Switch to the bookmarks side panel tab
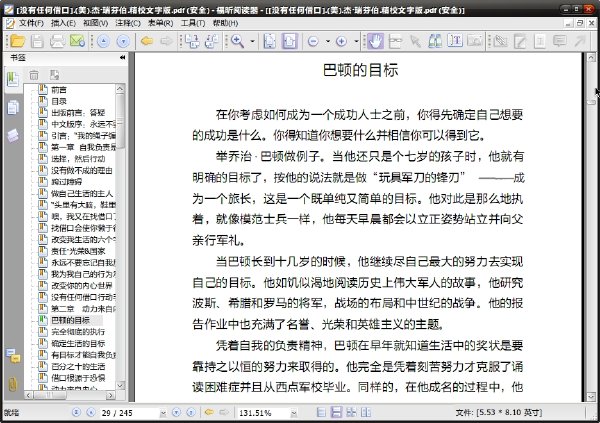Image resolution: width=600 pixels, height=423 pixels. 13,80
